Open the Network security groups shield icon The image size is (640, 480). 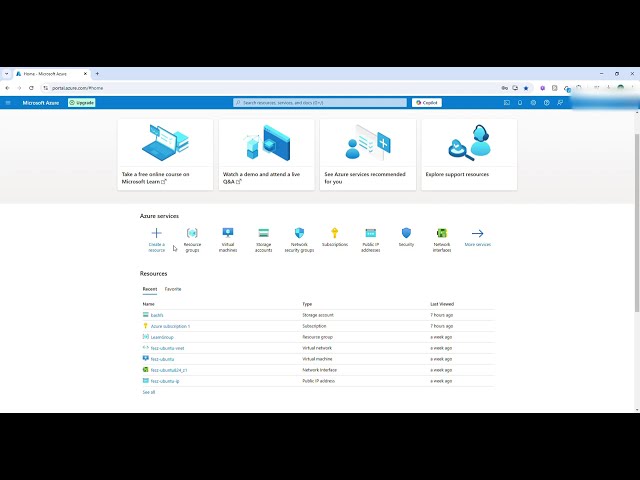(299, 233)
